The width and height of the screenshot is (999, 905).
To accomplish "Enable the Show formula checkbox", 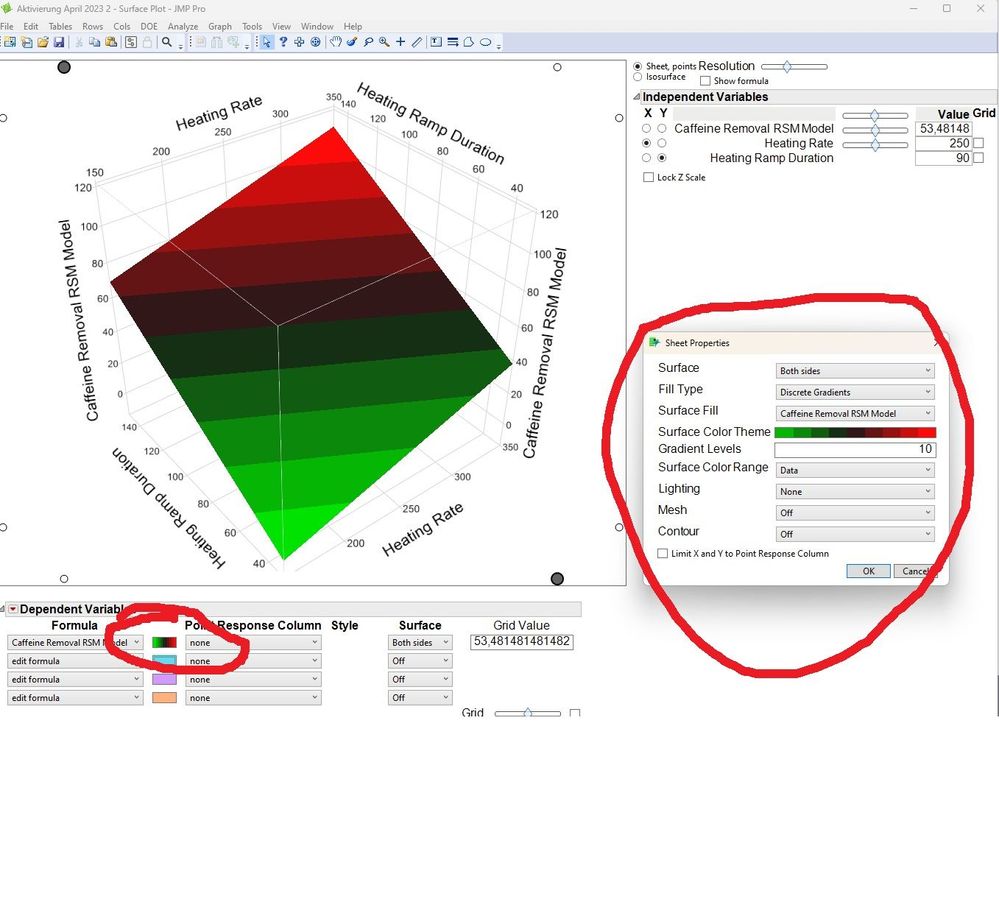I will coord(705,81).
